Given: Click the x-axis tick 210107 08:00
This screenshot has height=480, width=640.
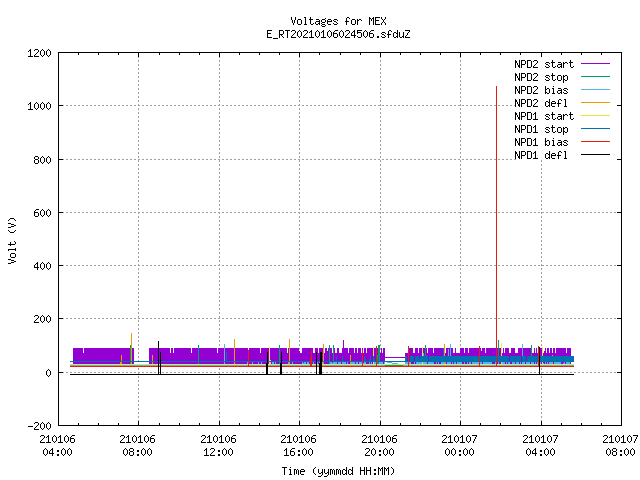Looking at the screenshot, I should (620, 445).
